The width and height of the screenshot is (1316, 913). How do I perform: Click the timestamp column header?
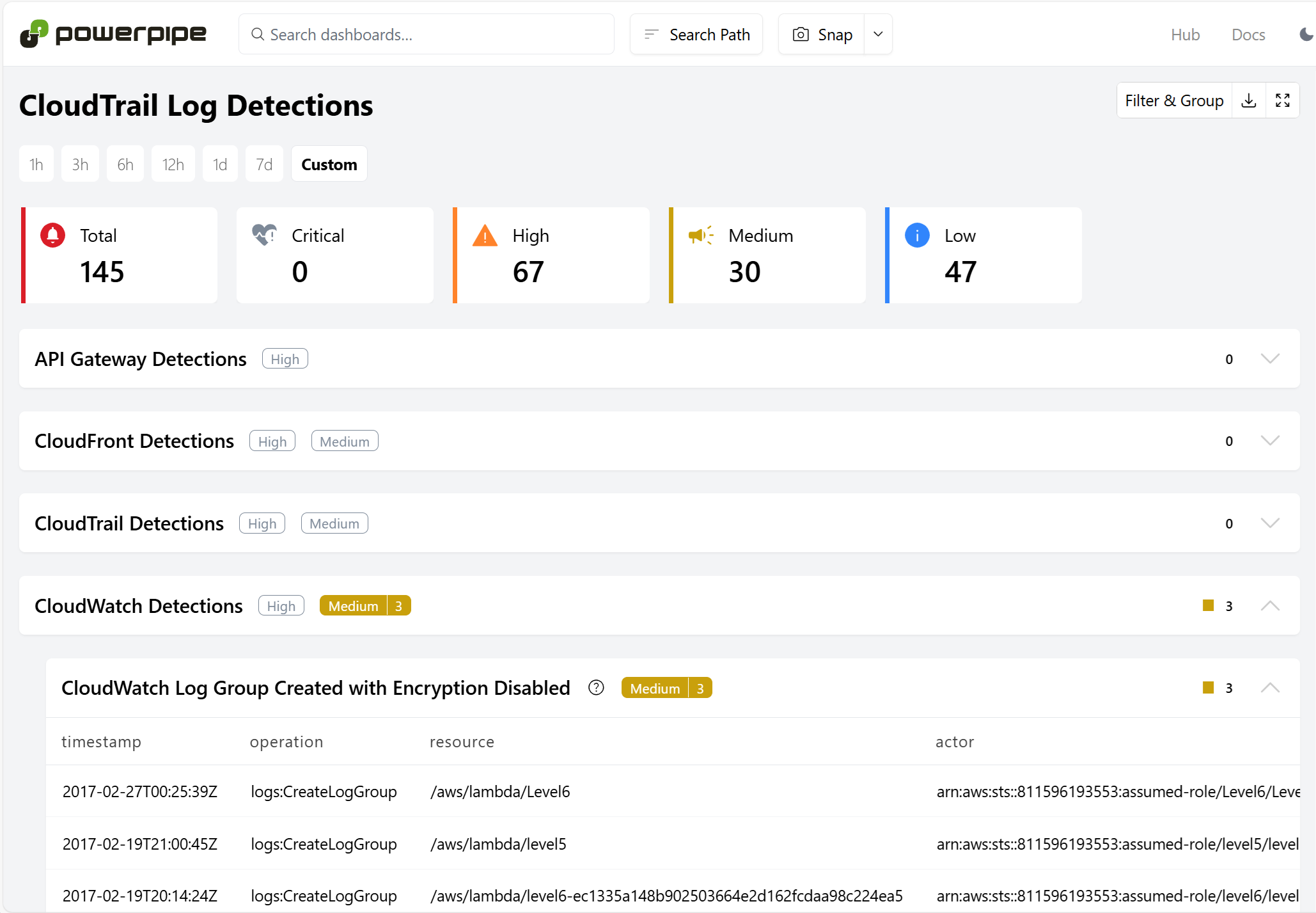(x=101, y=742)
